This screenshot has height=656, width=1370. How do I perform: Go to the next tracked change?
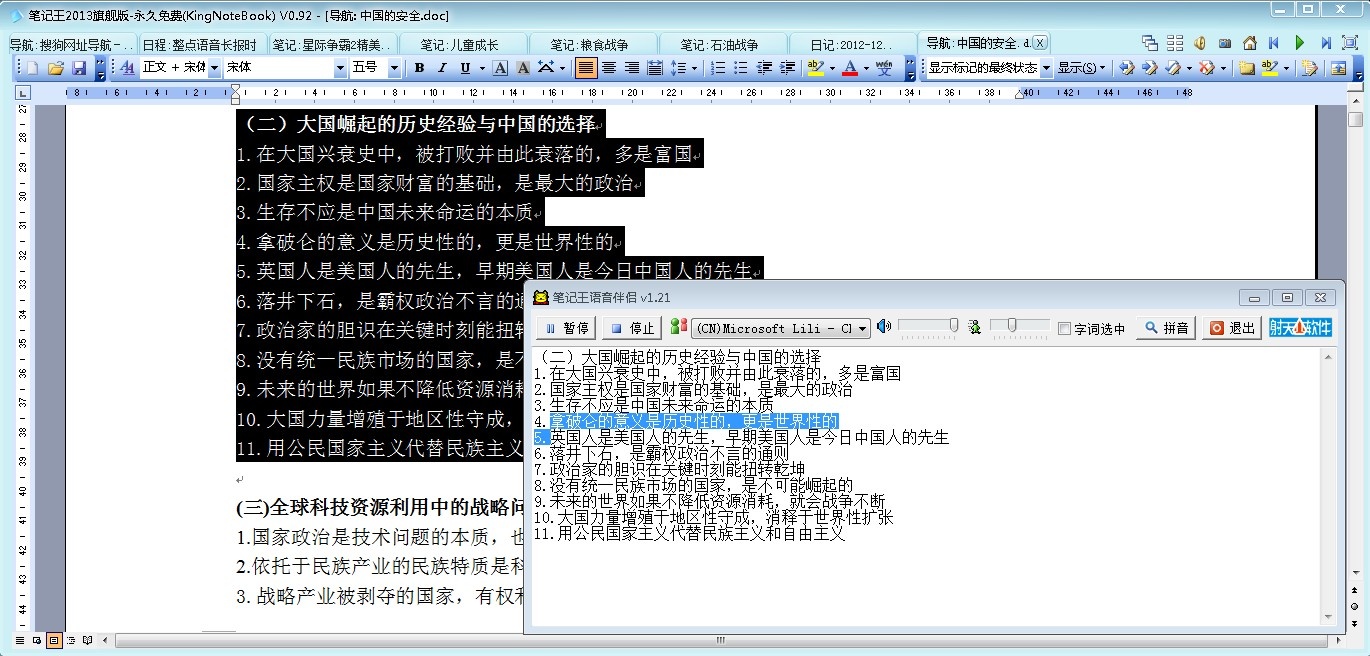(x=1150, y=68)
